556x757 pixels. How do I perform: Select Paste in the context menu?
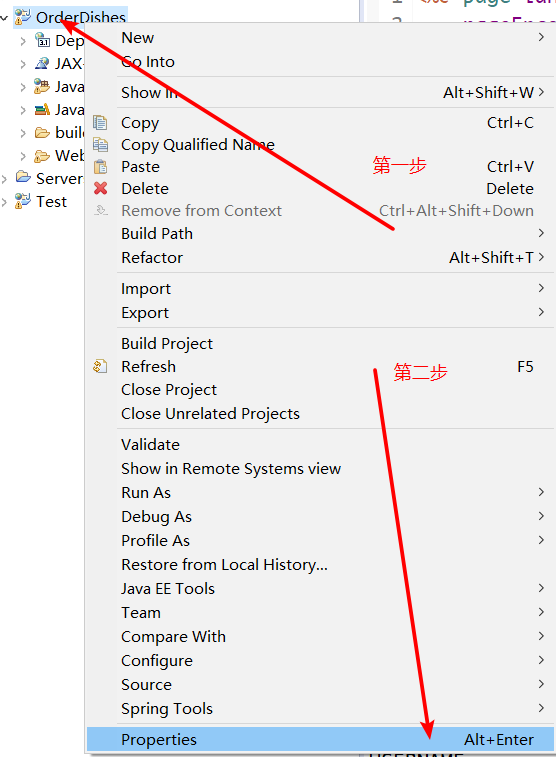tap(319, 167)
